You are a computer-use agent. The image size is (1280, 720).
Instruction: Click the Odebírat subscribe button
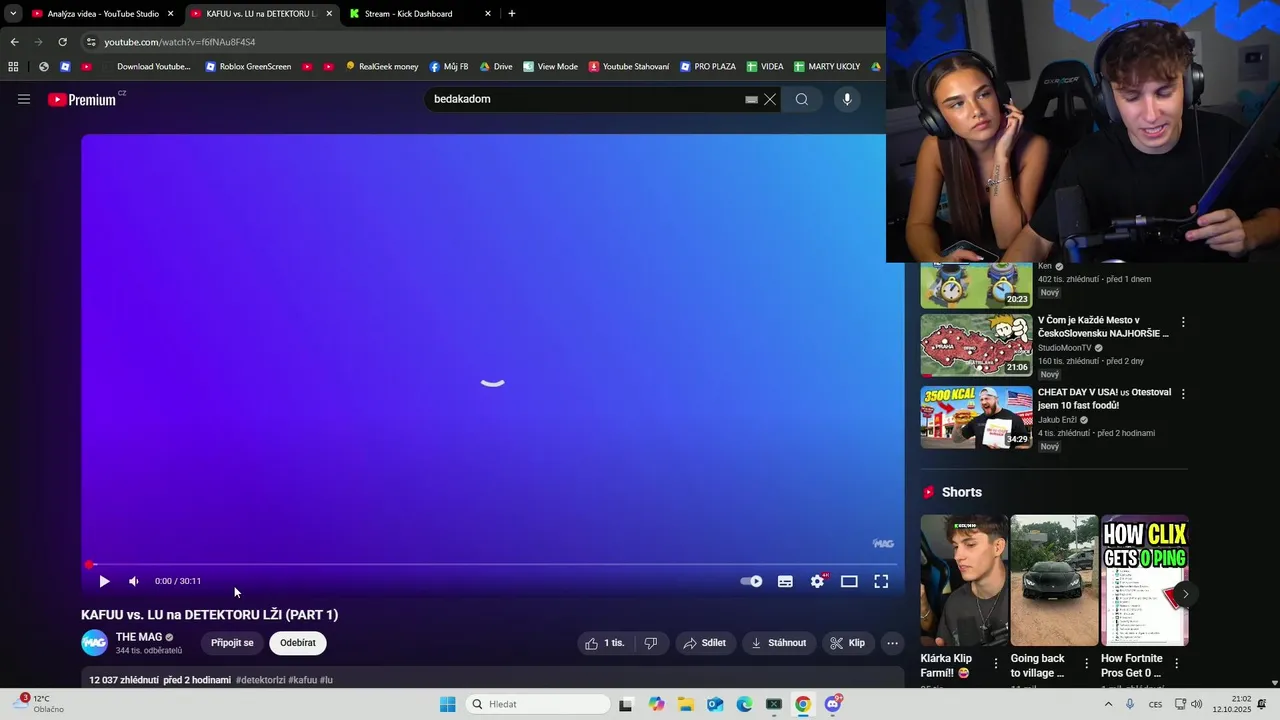[x=298, y=643]
